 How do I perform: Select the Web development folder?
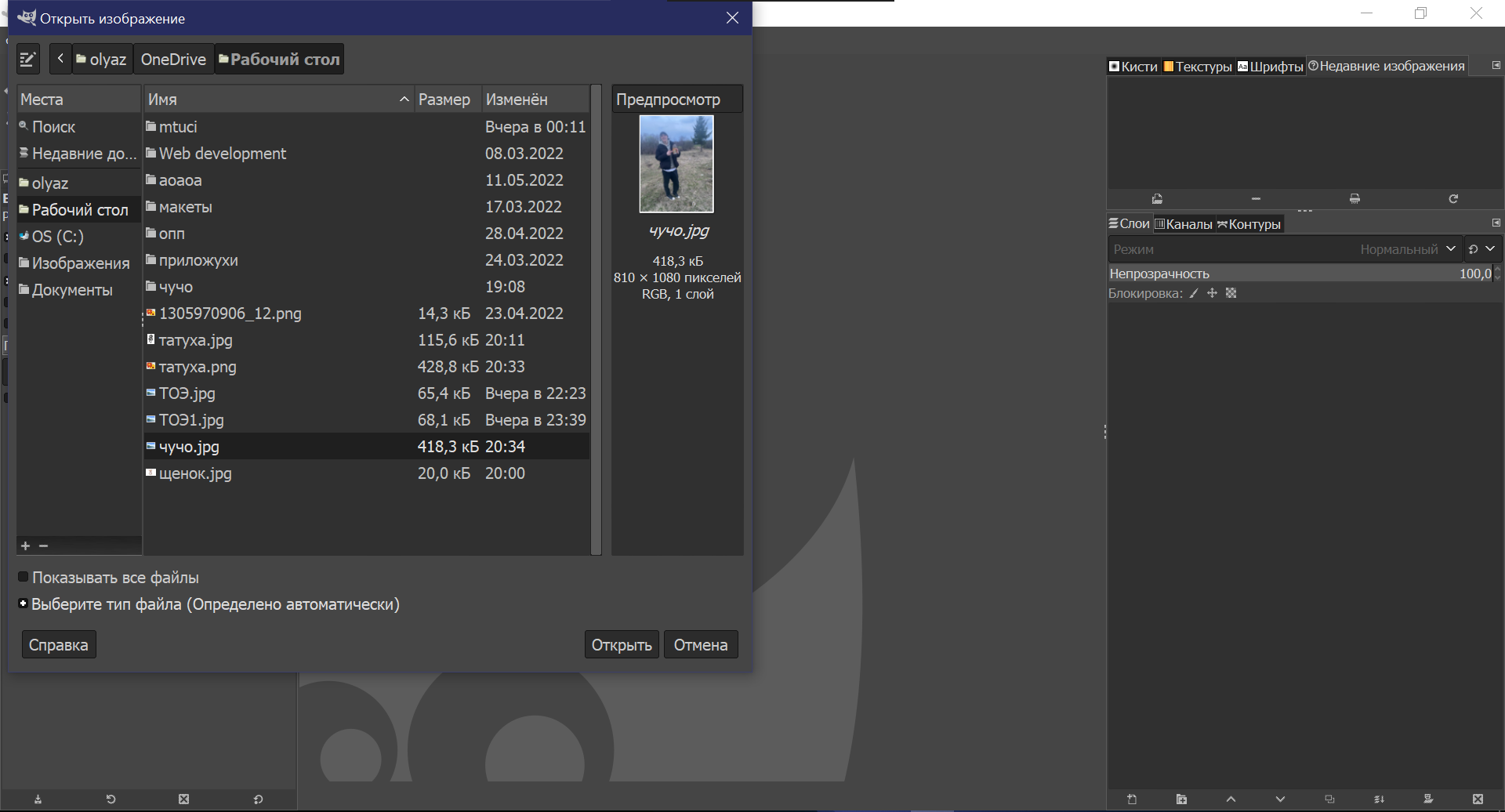[367, 154]
